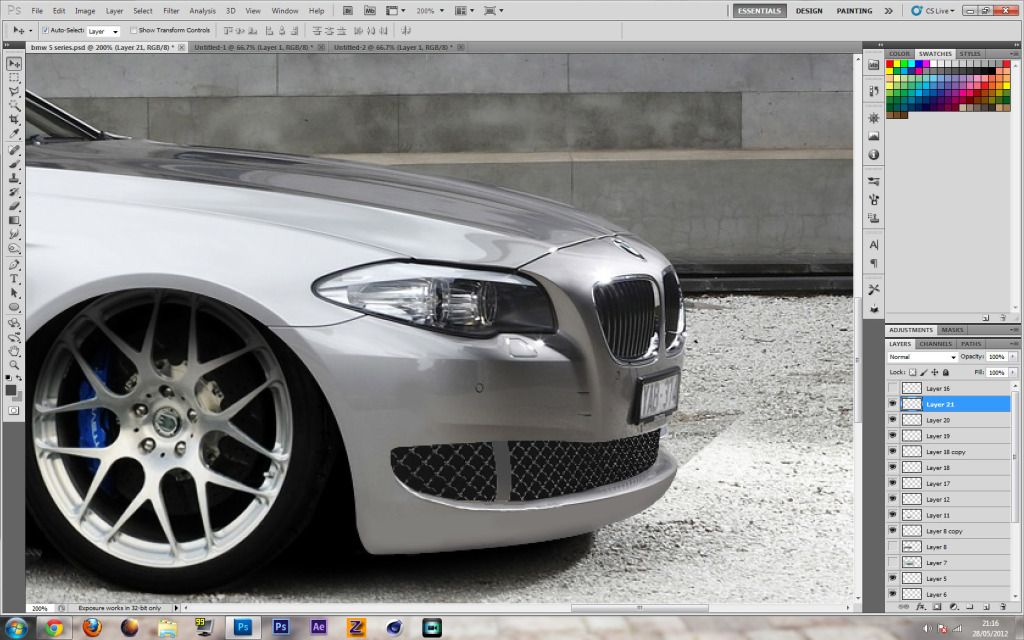Screen dimensions: 1024x640
Task: Switch to the Design workspace
Action: [x=809, y=11]
